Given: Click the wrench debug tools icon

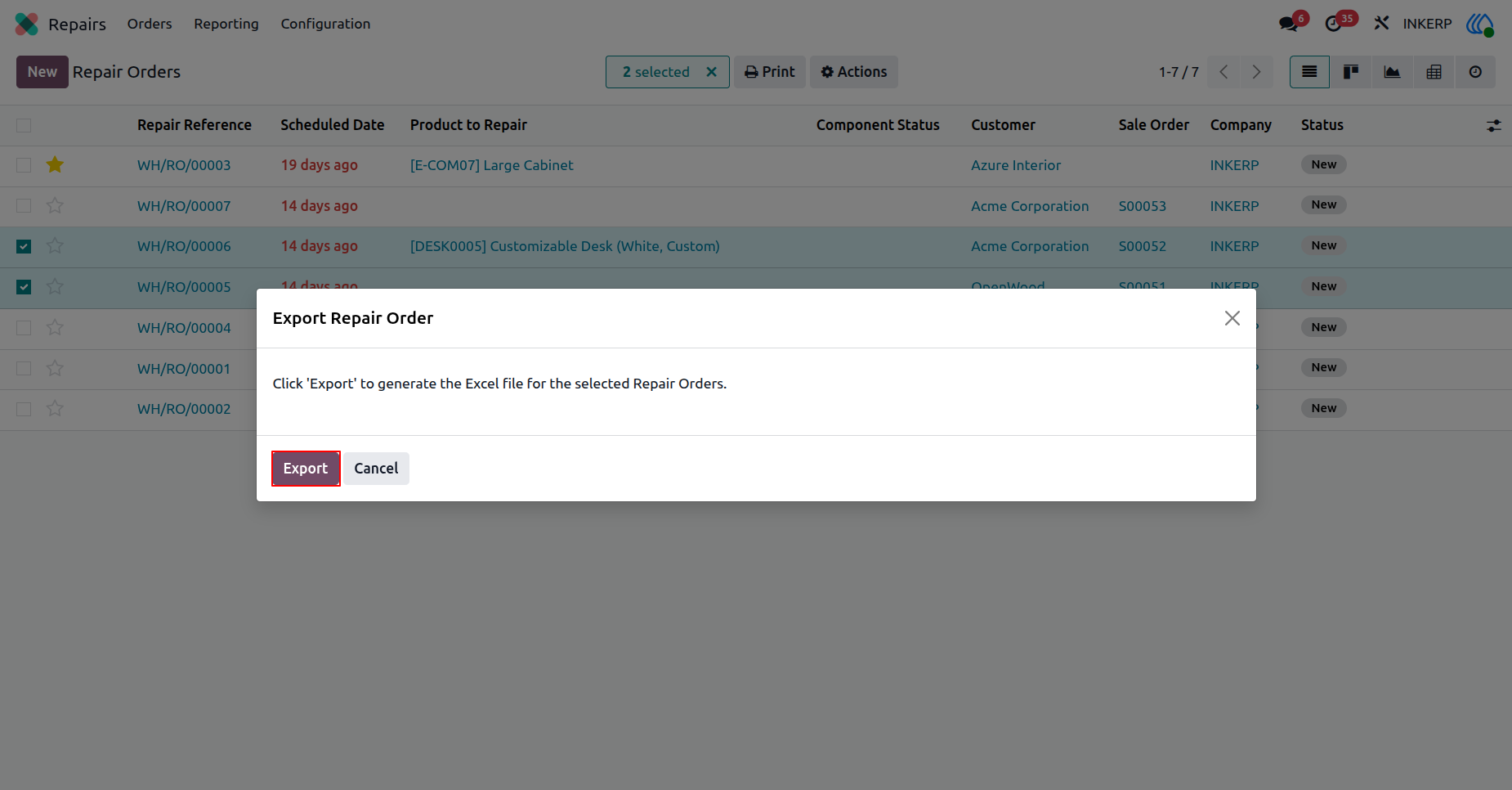Looking at the screenshot, I should coord(1381,24).
